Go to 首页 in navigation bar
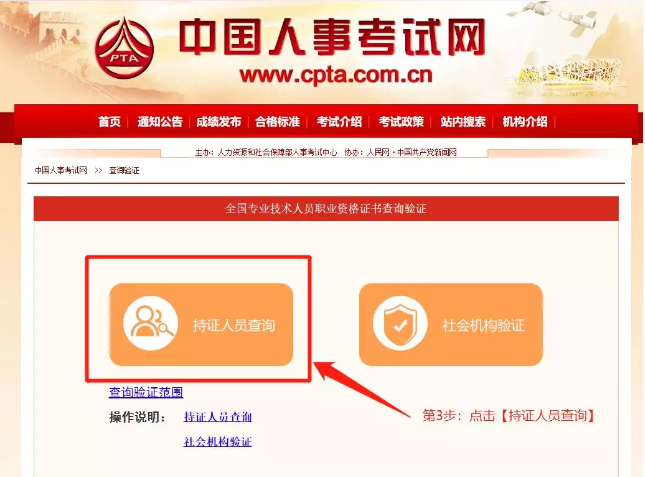 pos(109,122)
